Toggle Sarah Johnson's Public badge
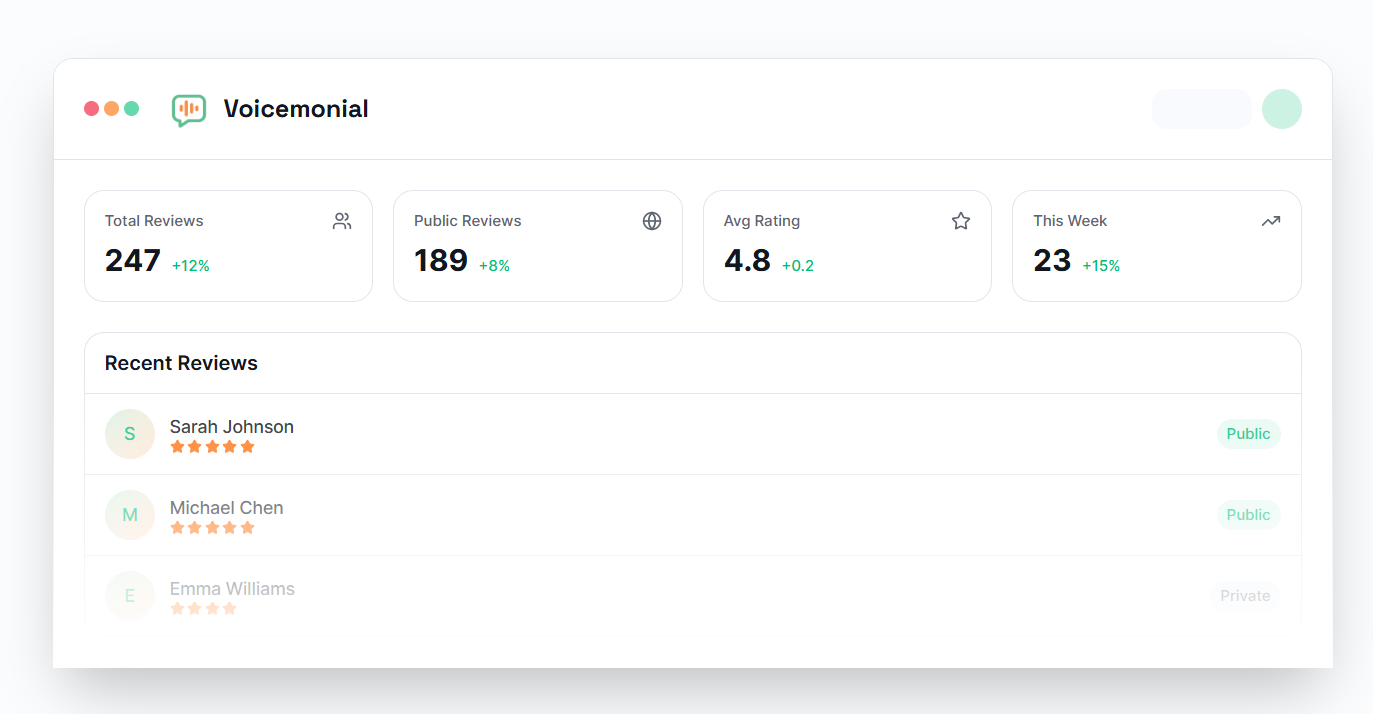The height and width of the screenshot is (714, 1373). pyautogui.click(x=1248, y=433)
